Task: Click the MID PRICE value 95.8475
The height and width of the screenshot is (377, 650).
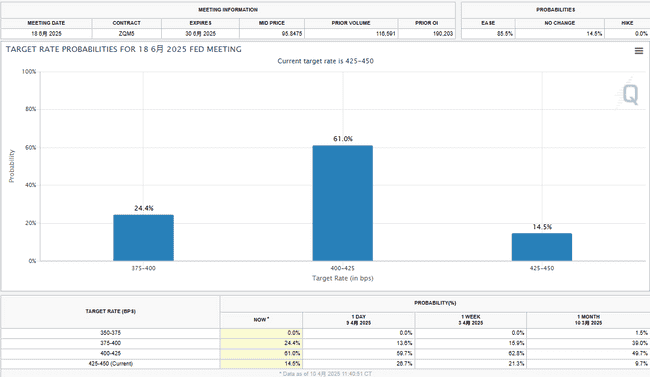Action: [292, 34]
